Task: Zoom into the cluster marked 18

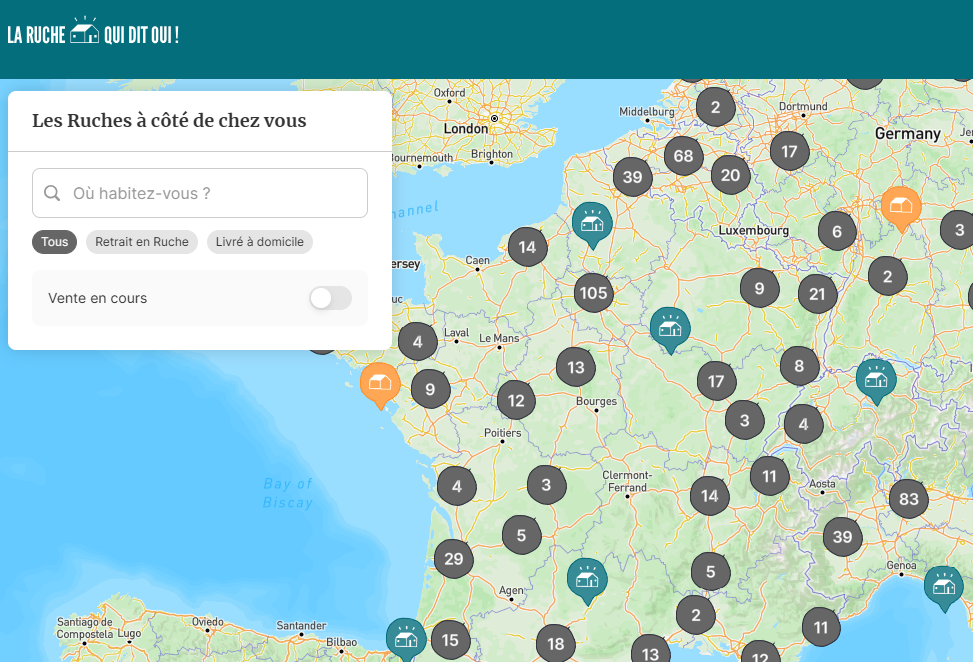Action: (555, 644)
